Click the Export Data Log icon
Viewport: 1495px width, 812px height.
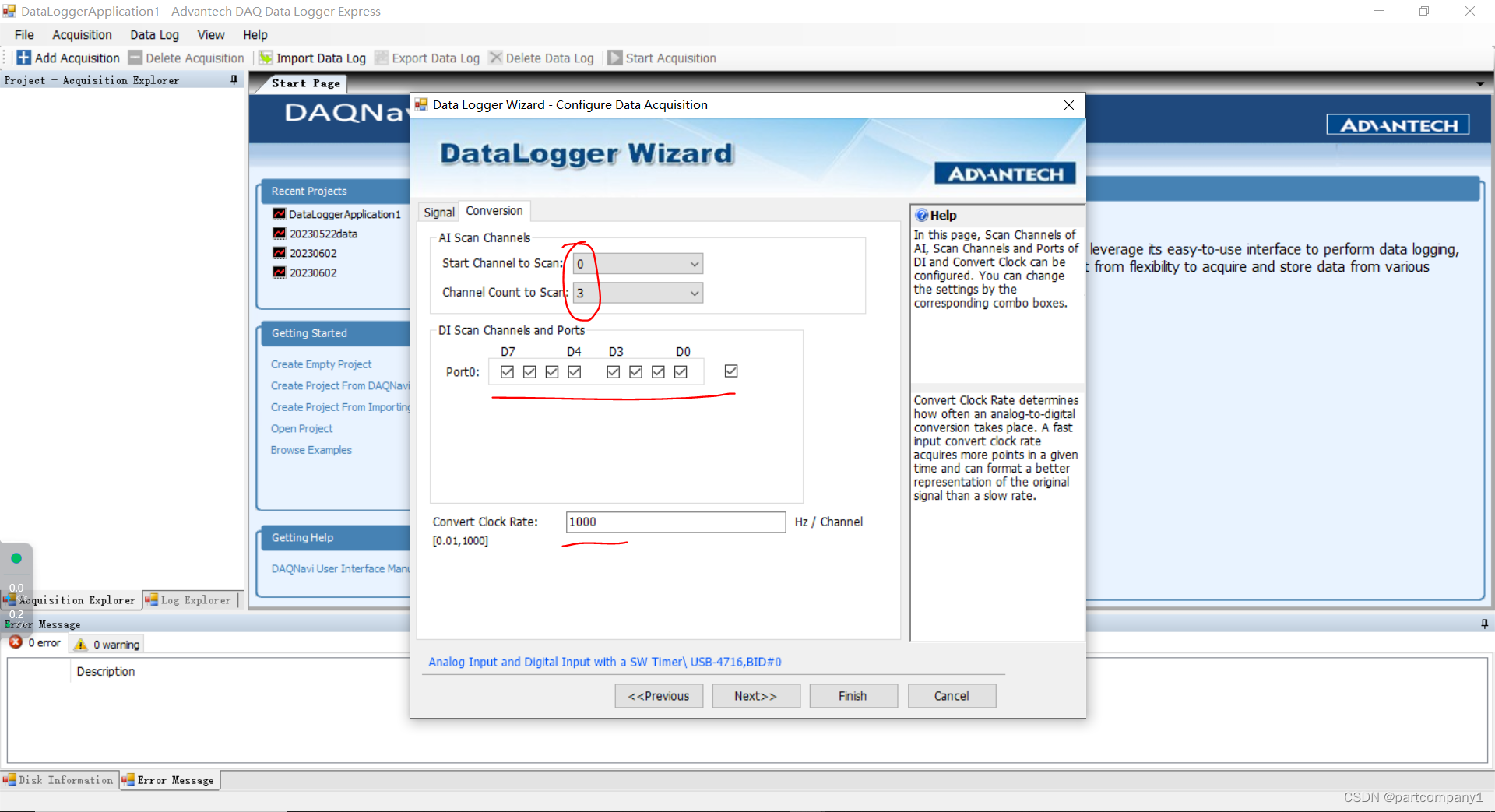[x=382, y=58]
